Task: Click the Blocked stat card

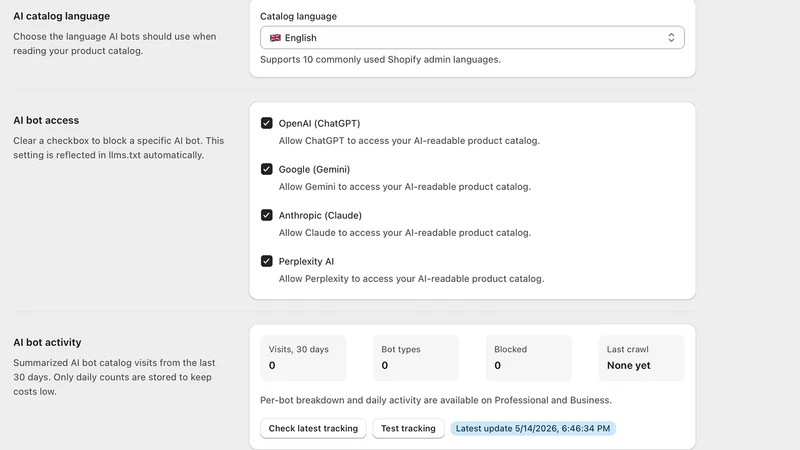Action: point(529,358)
